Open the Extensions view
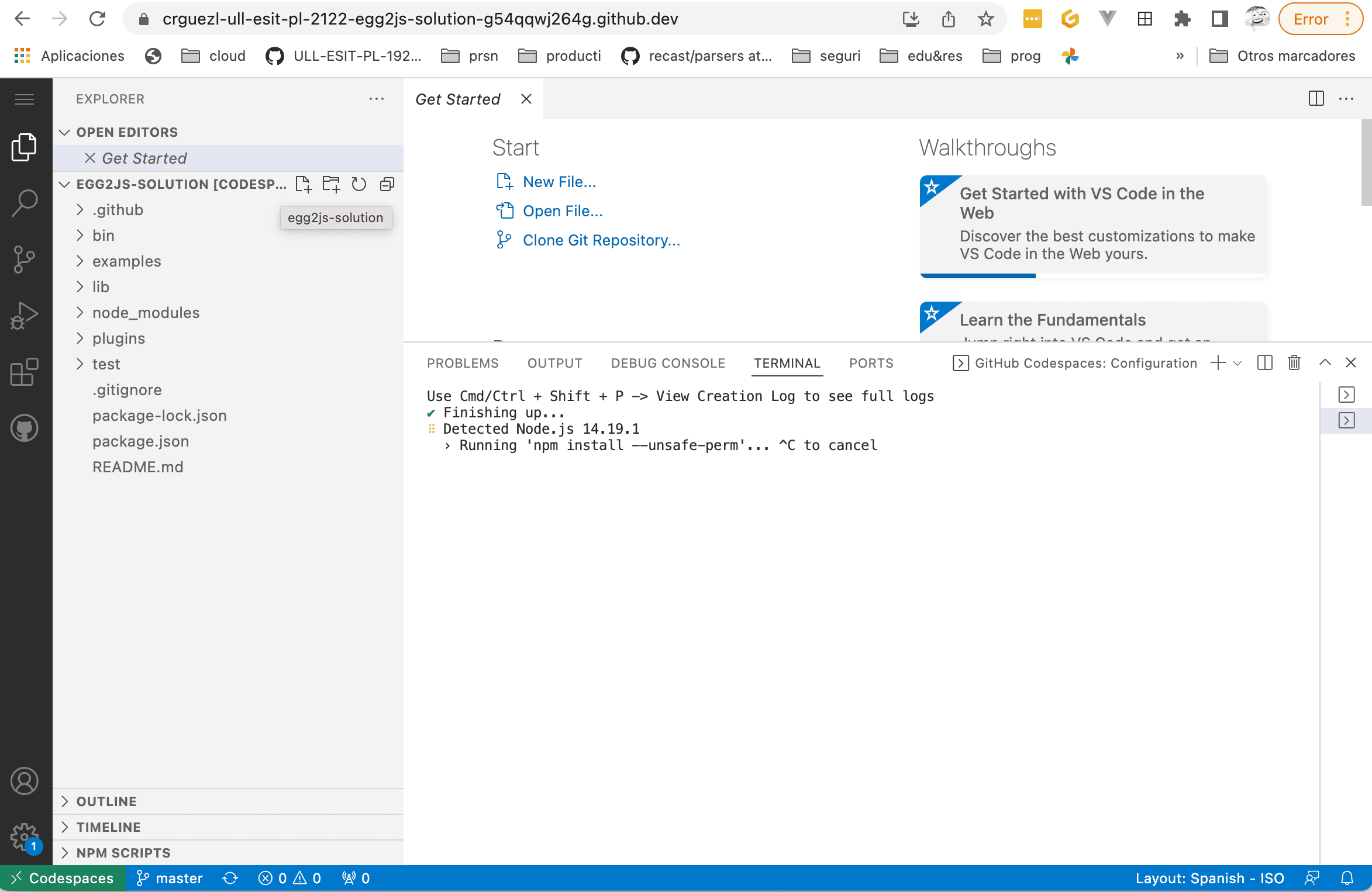Viewport: 1372px width, 892px height. [x=25, y=372]
